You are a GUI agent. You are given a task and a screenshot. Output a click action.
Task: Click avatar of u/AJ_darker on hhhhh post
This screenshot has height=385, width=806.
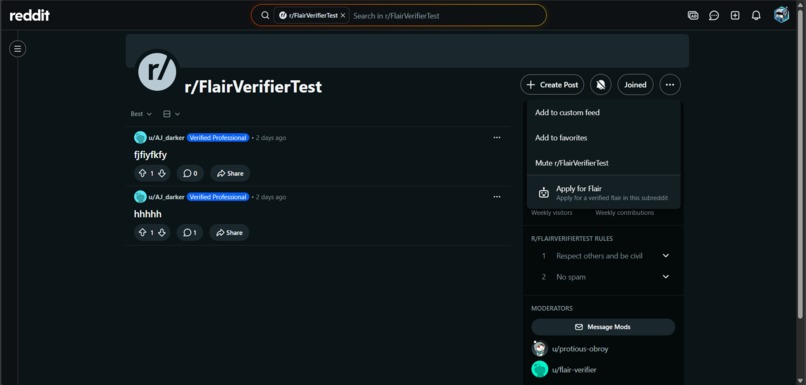[x=140, y=197]
